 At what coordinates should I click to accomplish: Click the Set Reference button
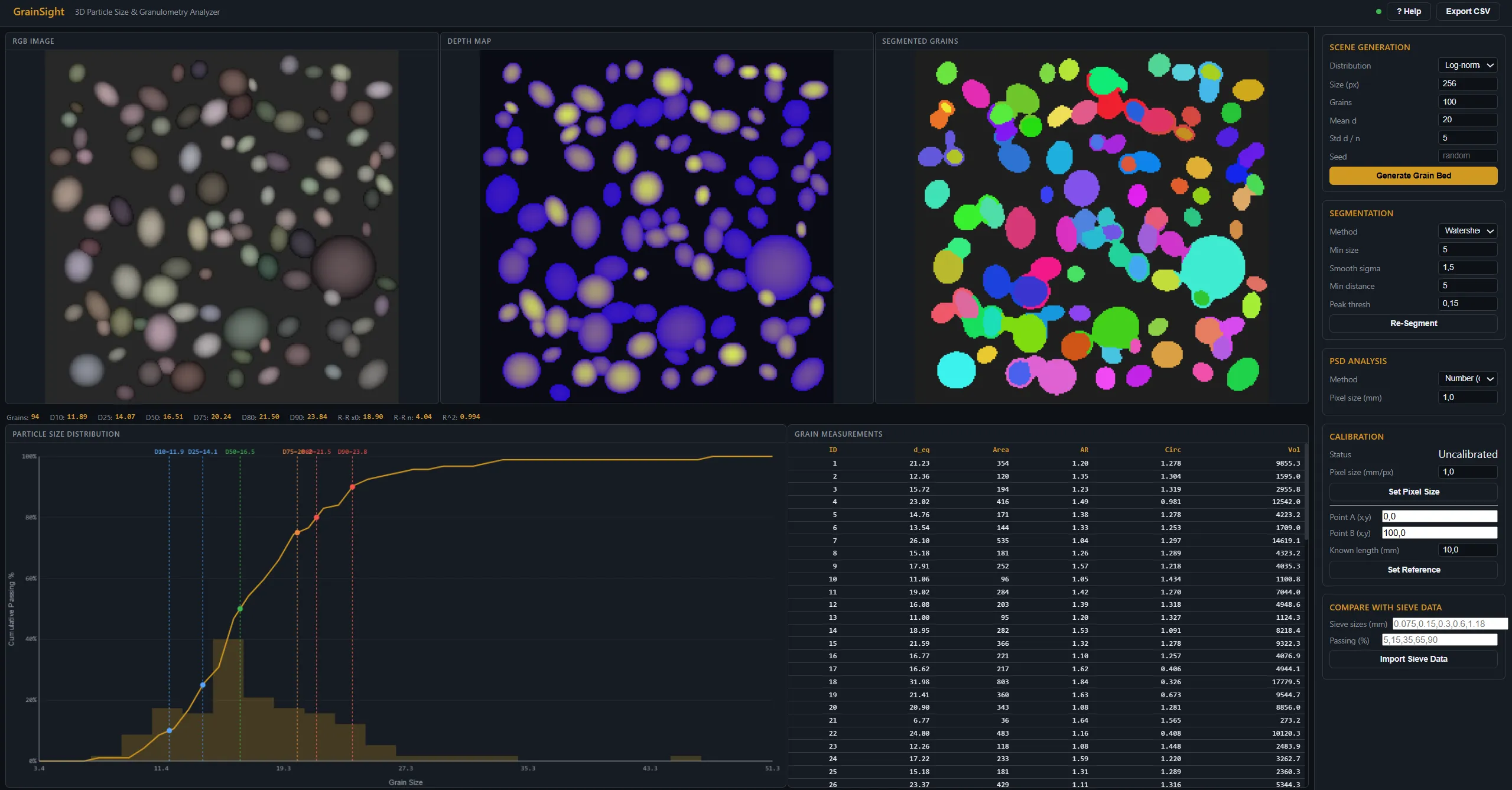coord(1413,569)
